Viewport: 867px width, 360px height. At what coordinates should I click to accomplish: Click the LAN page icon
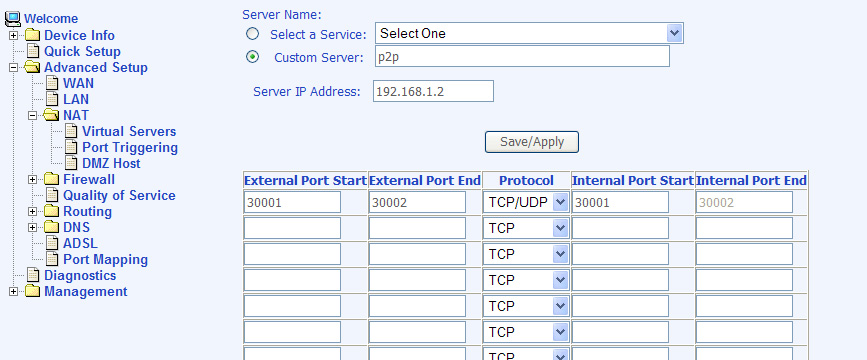point(52,100)
